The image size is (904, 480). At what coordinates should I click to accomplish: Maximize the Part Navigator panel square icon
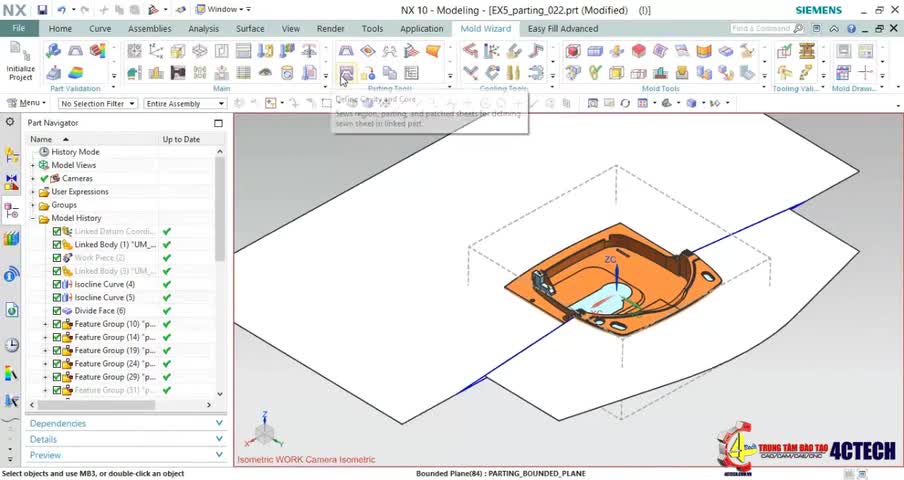(x=218, y=123)
